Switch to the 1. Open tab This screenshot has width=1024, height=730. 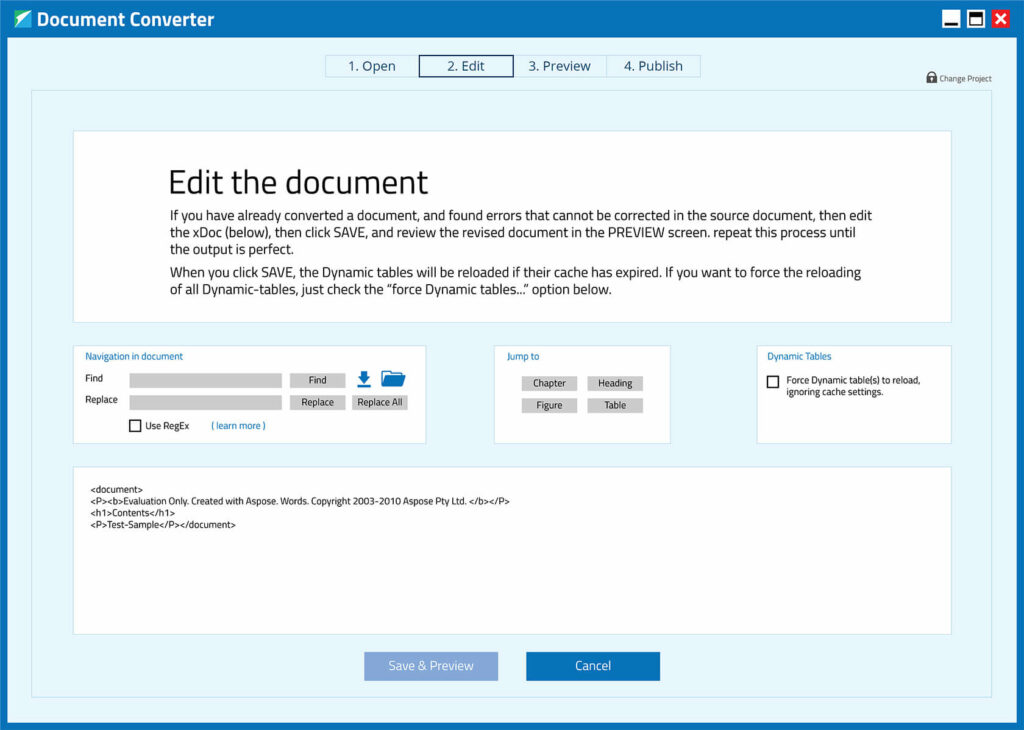[371, 66]
